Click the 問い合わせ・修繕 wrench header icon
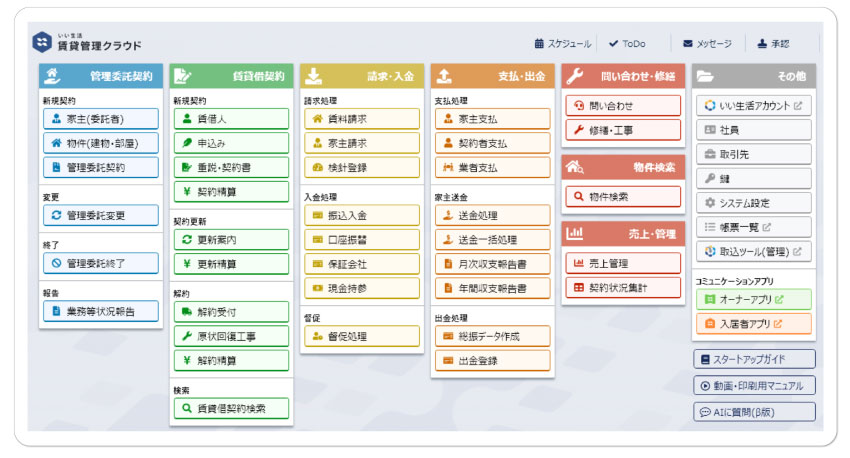 575,76
